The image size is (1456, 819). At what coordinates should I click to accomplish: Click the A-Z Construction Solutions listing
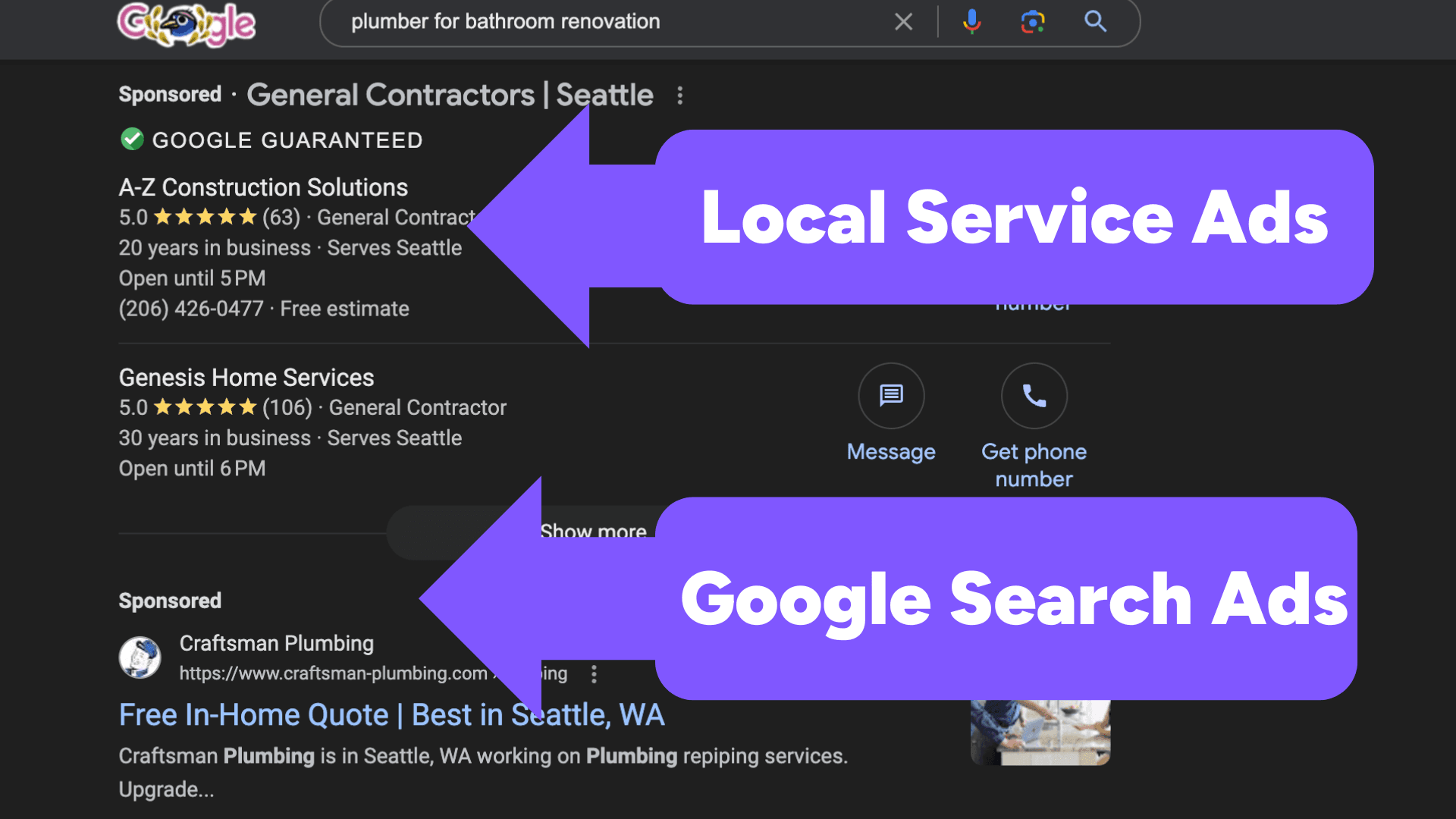click(x=263, y=186)
